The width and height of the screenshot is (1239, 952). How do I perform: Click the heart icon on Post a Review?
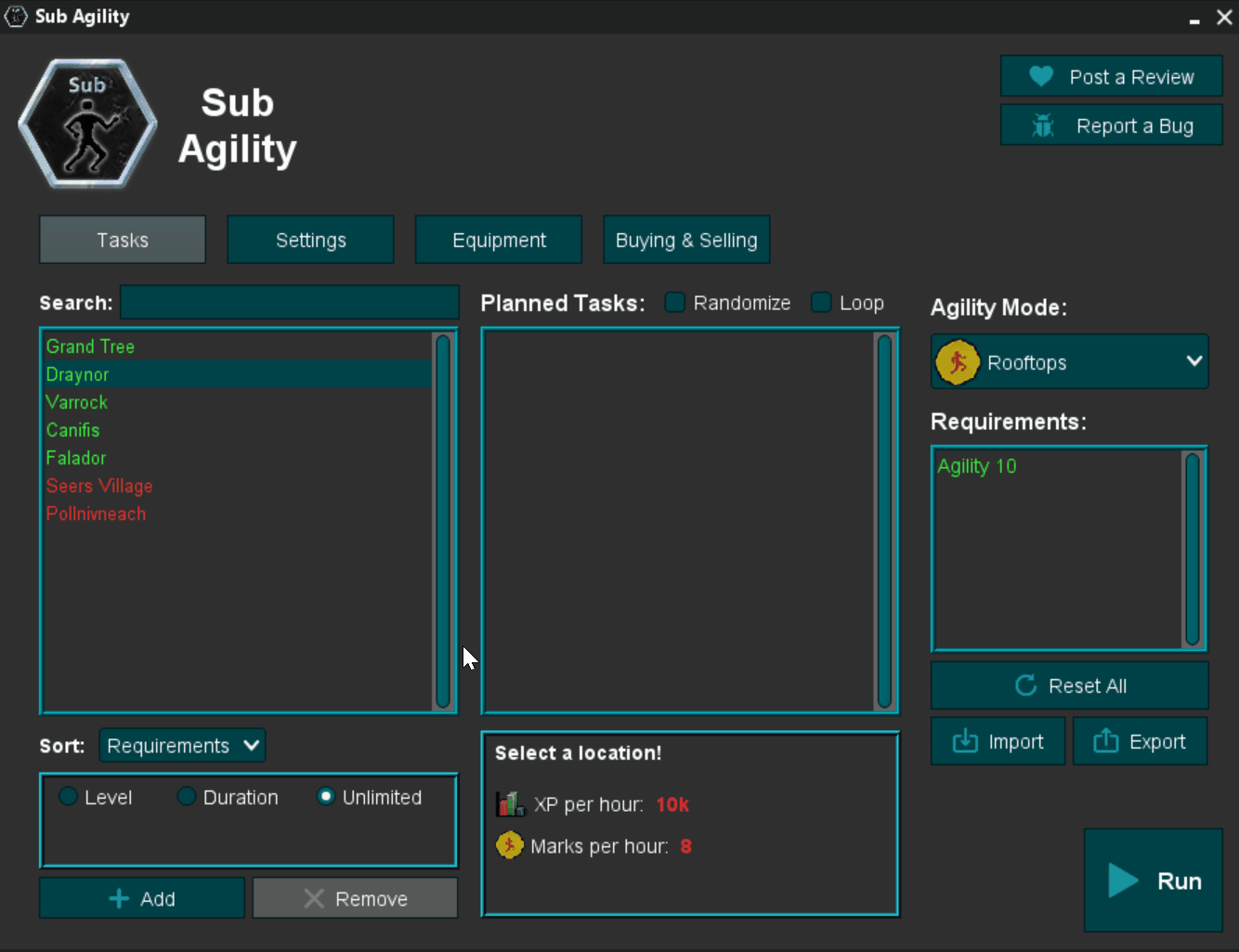point(1041,76)
